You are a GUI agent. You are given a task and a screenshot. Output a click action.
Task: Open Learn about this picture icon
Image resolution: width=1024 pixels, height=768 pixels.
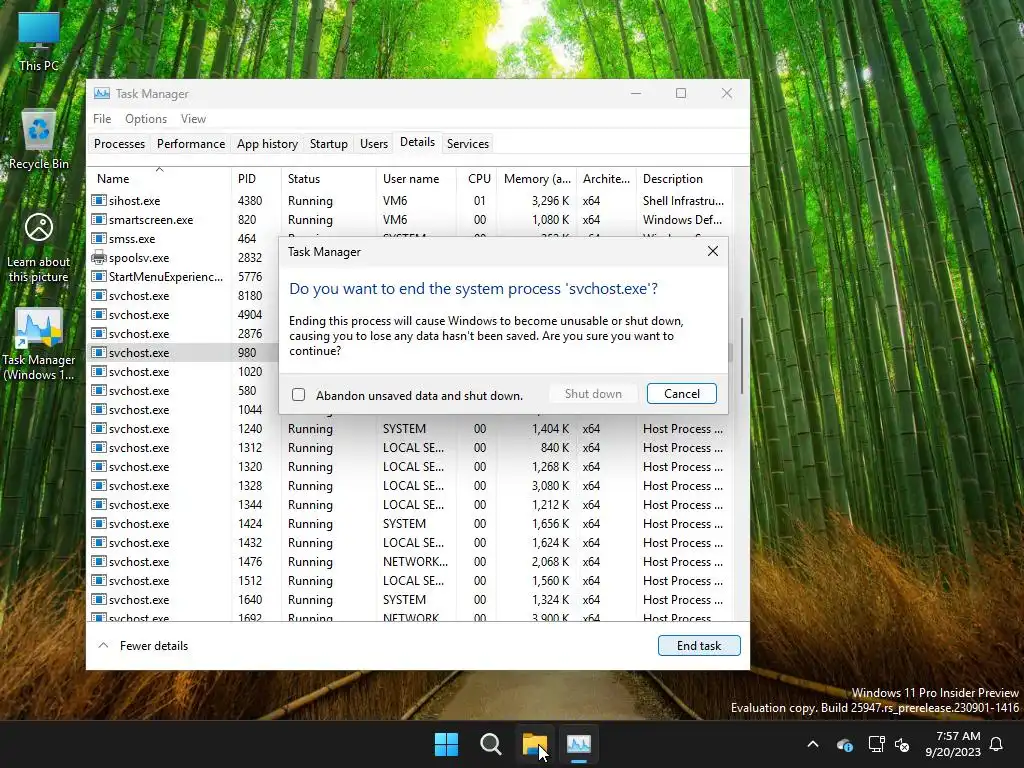click(x=39, y=248)
